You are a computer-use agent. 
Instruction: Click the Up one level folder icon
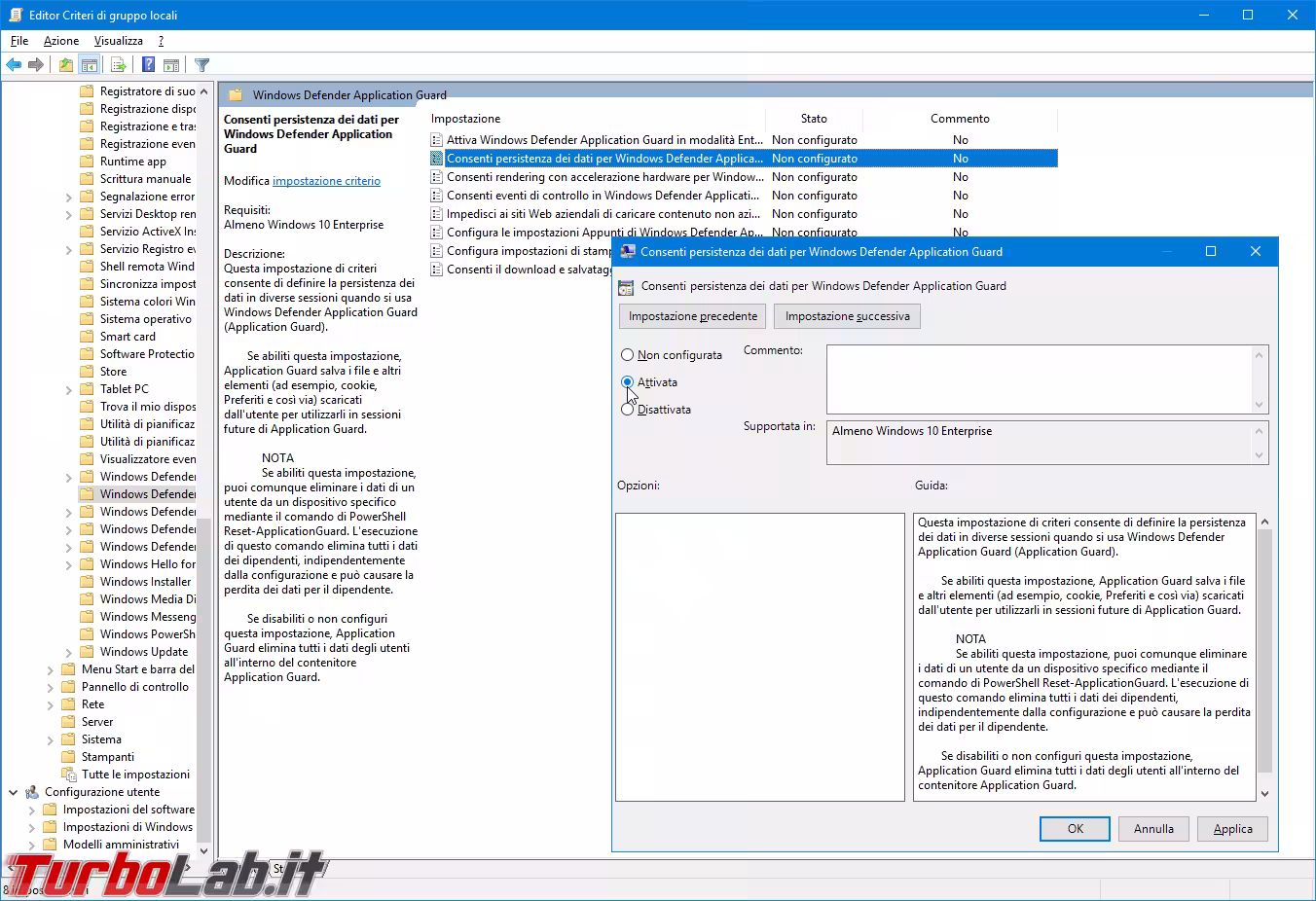coord(65,65)
